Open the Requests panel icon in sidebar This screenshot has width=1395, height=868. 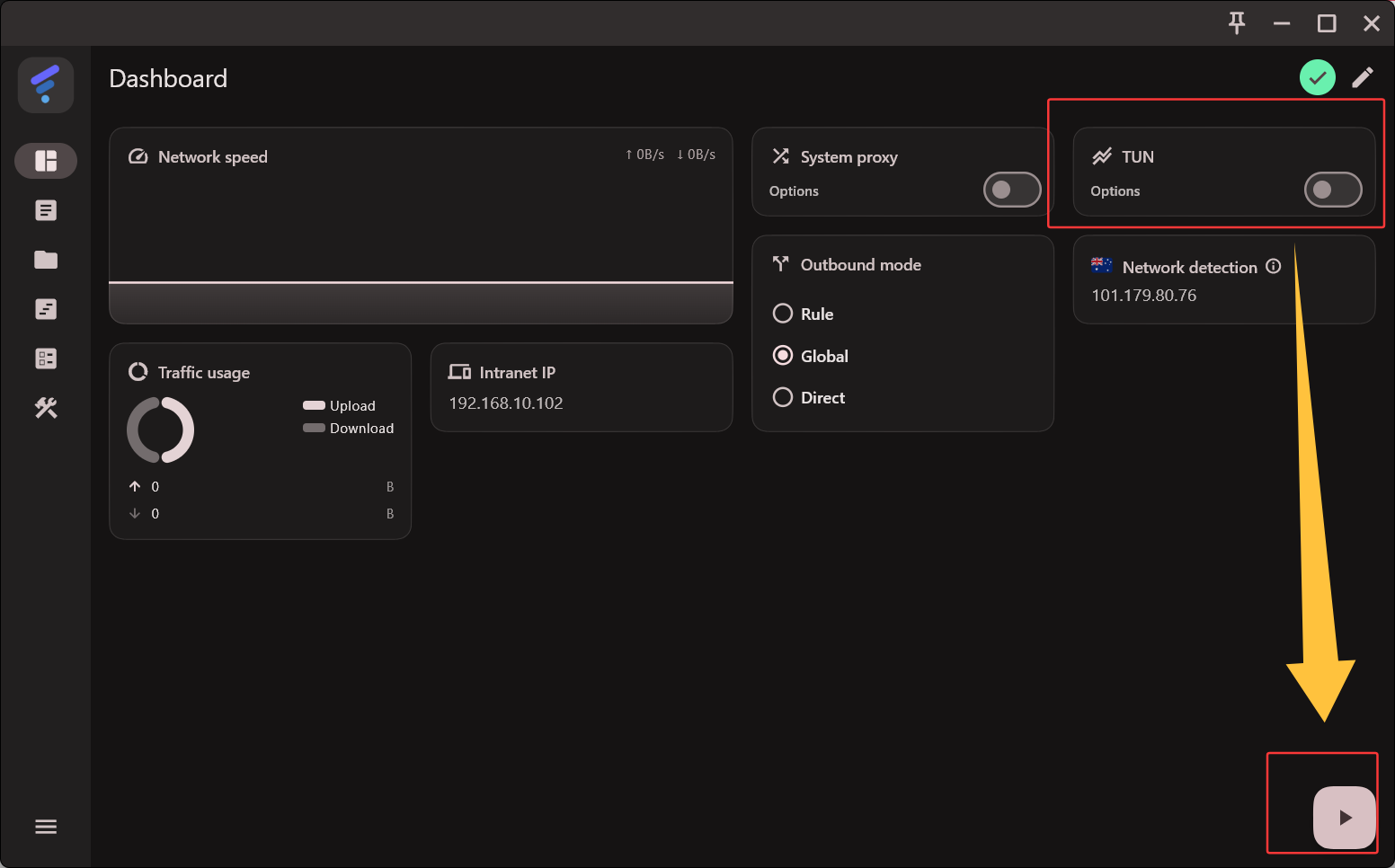(x=46, y=358)
